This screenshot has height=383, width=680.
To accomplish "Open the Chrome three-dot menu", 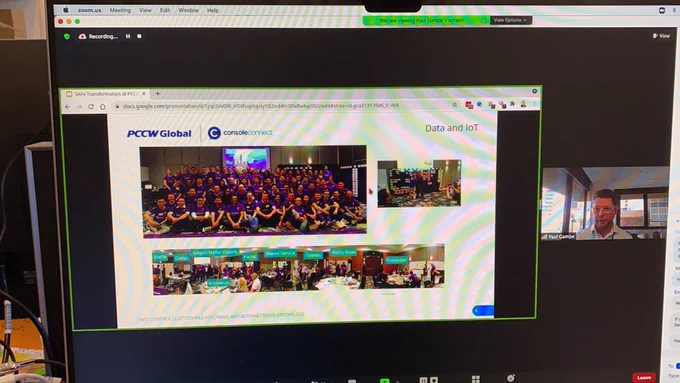I will click(534, 104).
